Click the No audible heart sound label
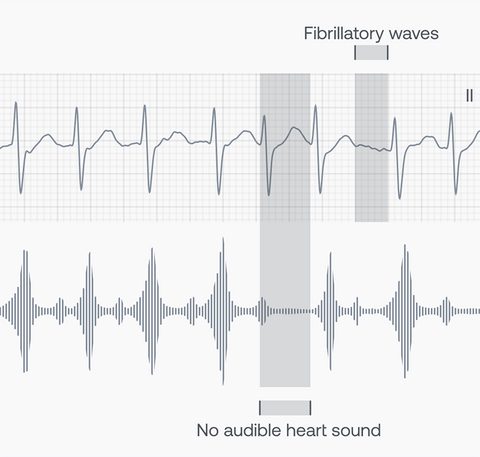The image size is (480, 457). coord(289,430)
